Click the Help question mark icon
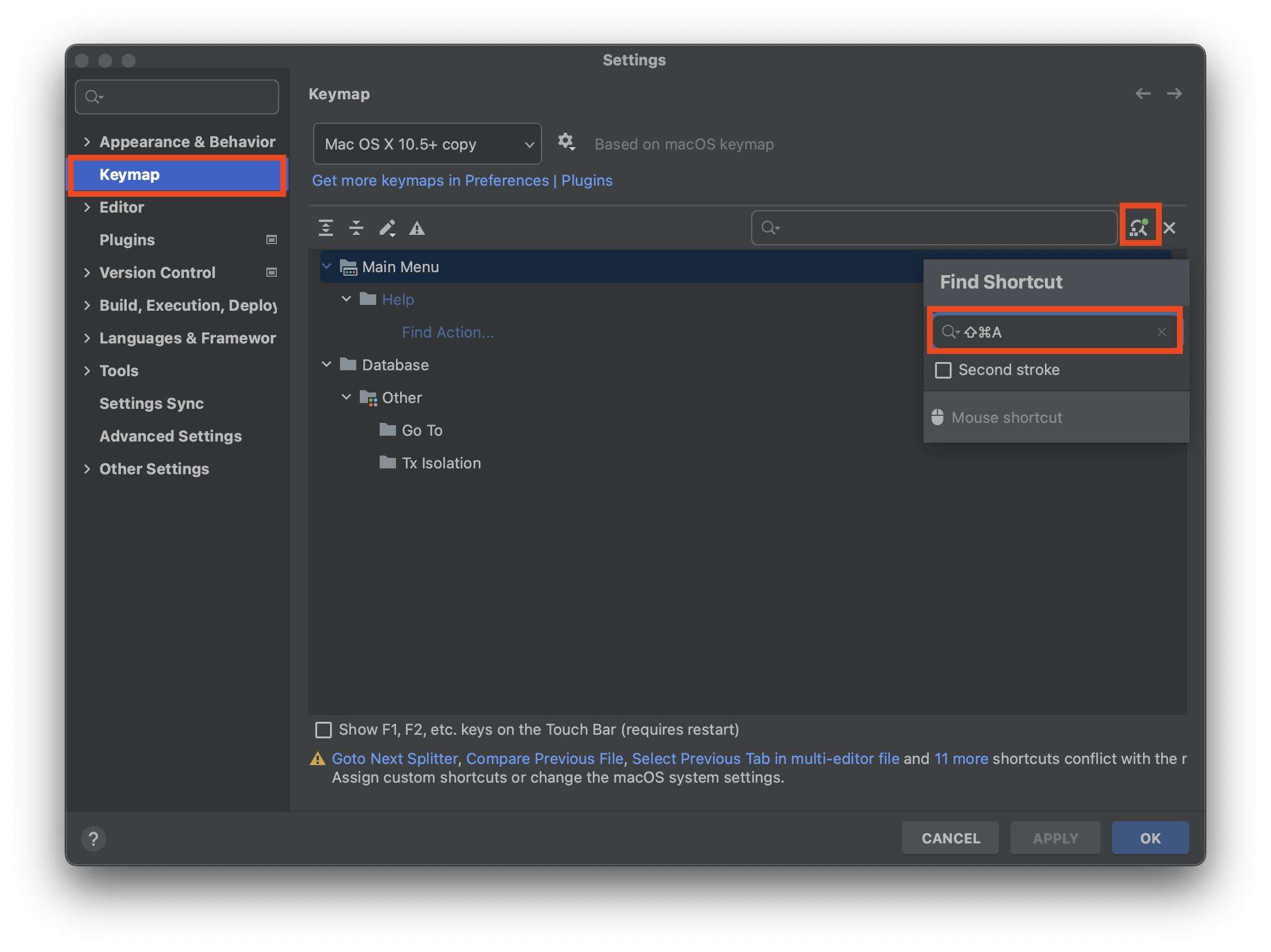This screenshot has height=952, width=1271. 93,839
